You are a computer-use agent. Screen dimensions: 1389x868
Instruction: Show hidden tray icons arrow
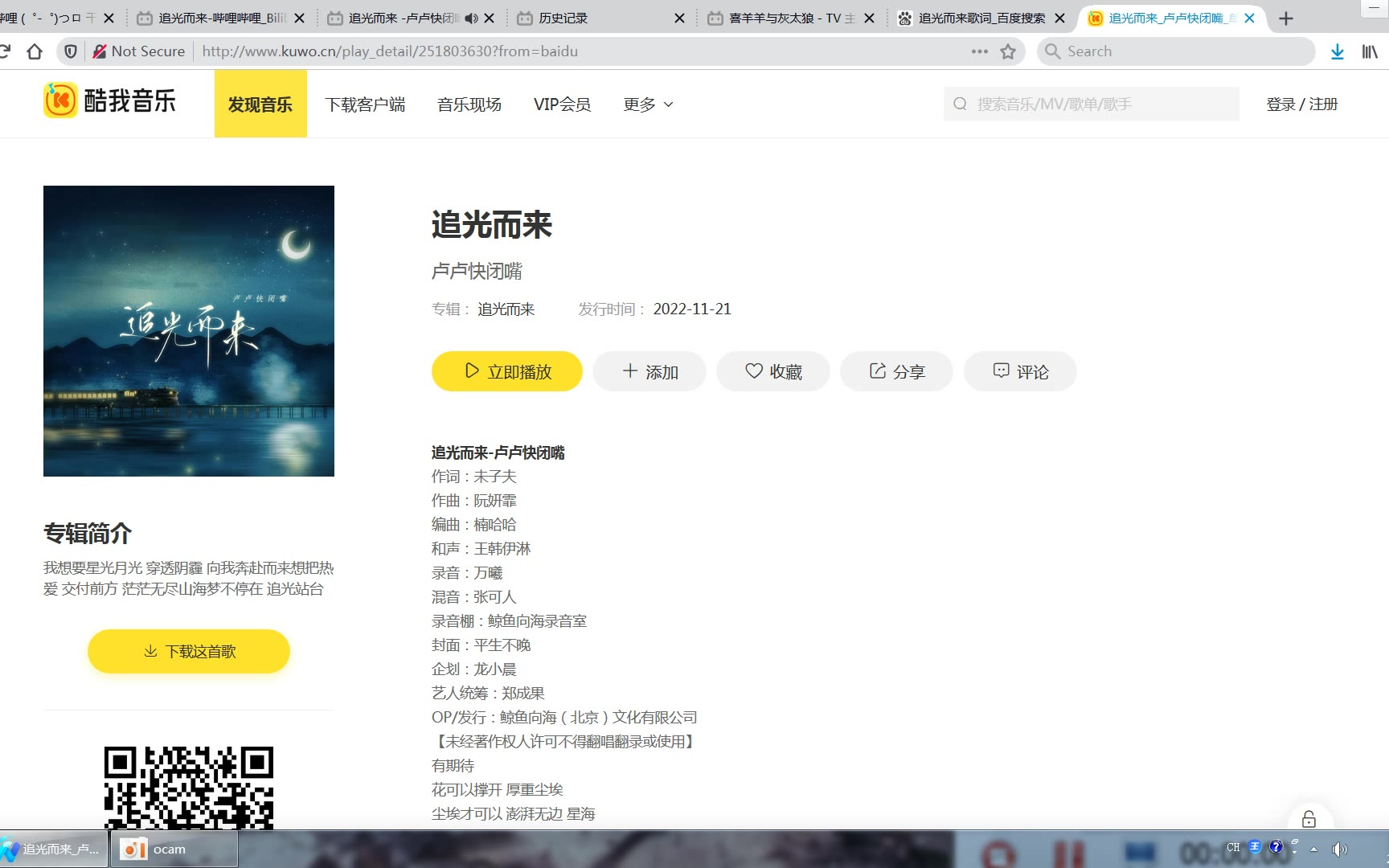point(1314,849)
